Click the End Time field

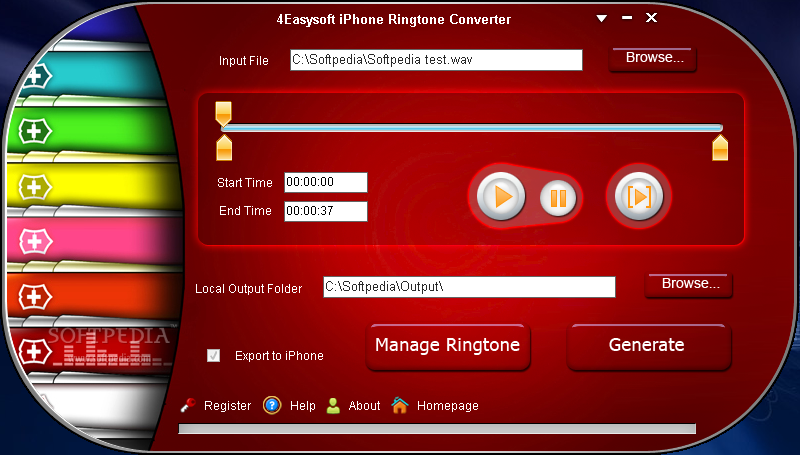326,211
